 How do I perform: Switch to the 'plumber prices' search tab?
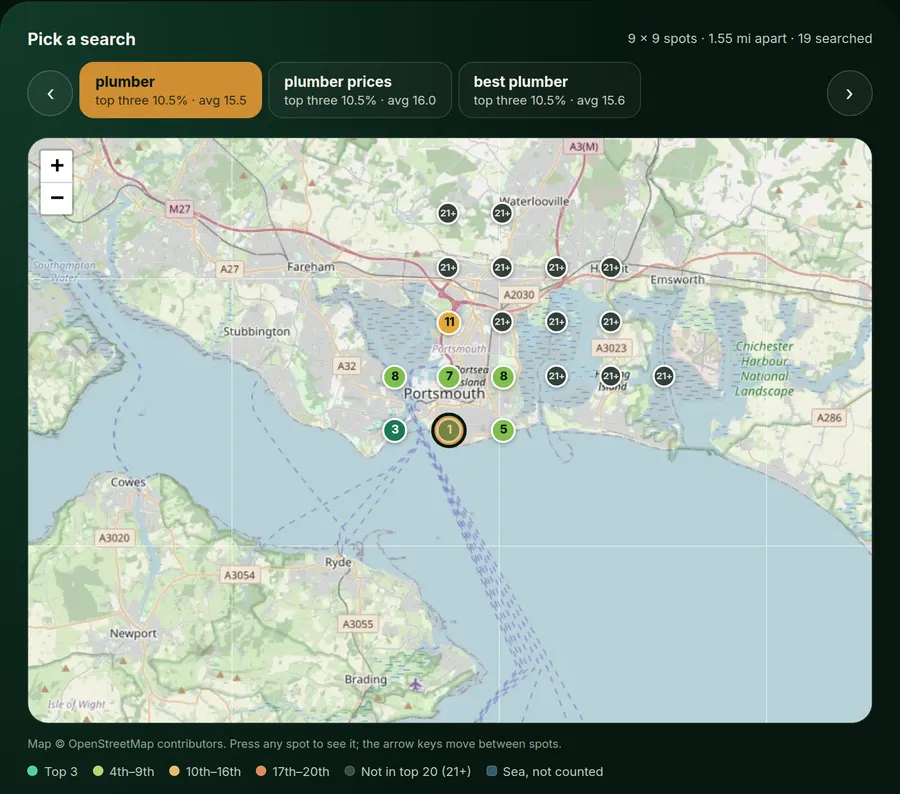pos(360,90)
